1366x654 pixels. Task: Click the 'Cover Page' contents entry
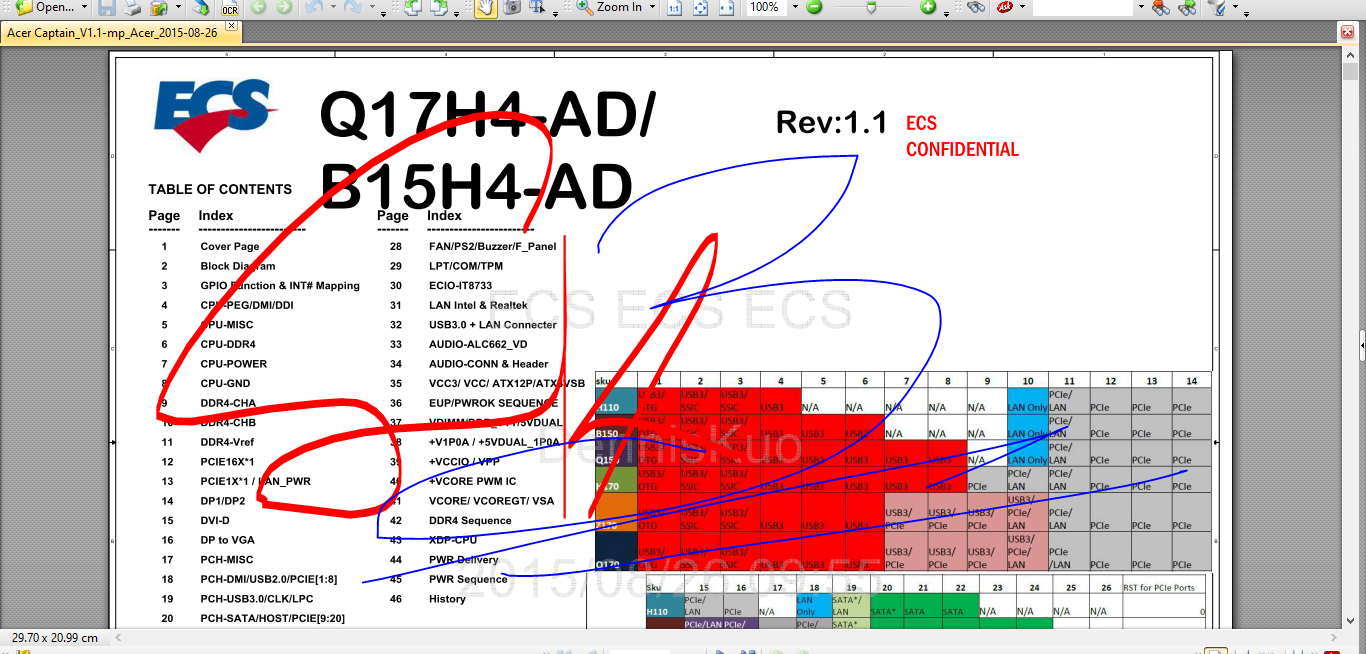point(229,246)
